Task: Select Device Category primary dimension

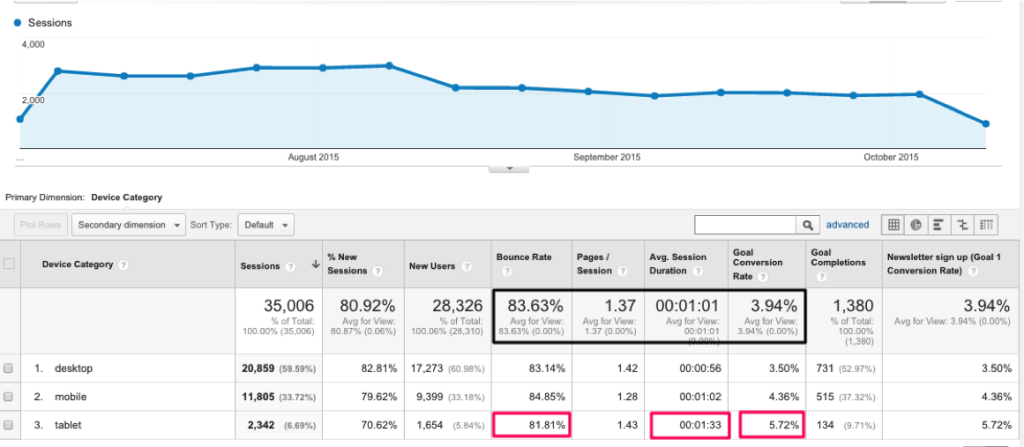Action: 127,197
